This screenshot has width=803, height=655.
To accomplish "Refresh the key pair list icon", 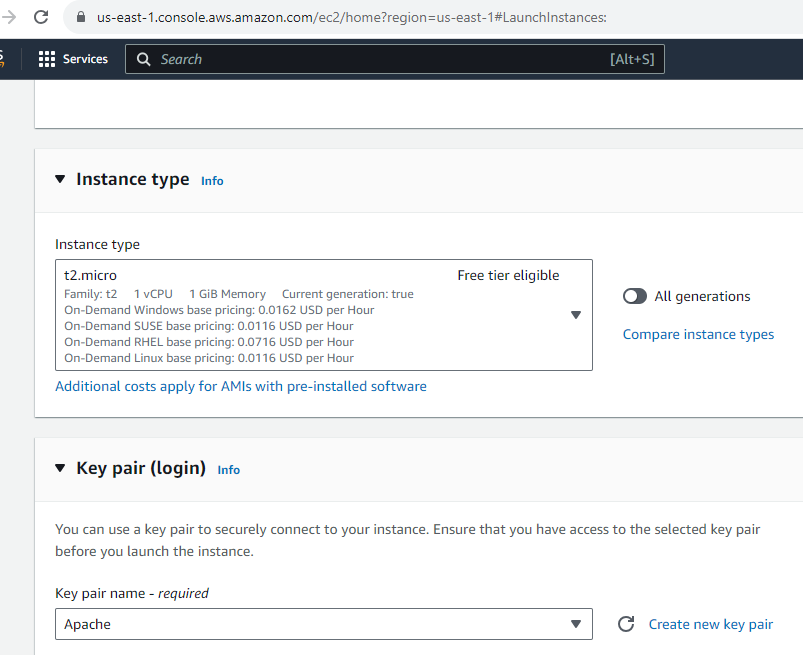I will coord(626,624).
